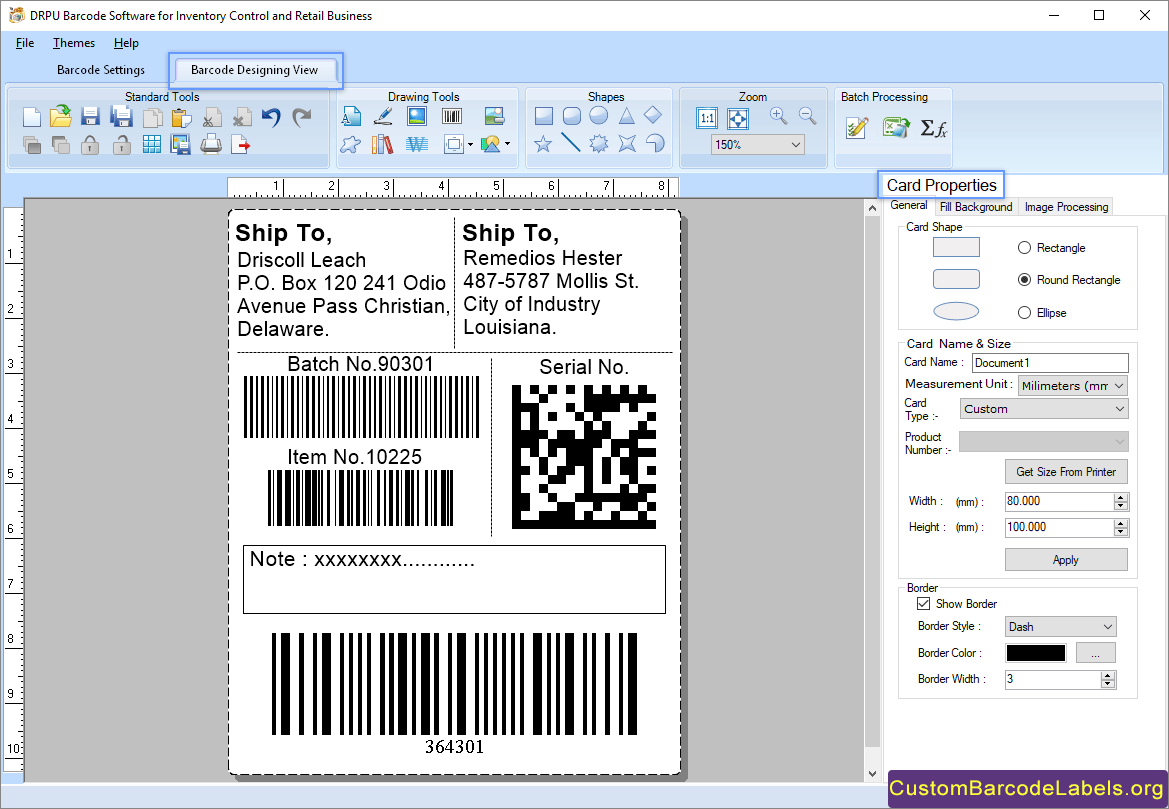Select the WordArt watermark tool
The height and width of the screenshot is (809, 1169).
417,144
